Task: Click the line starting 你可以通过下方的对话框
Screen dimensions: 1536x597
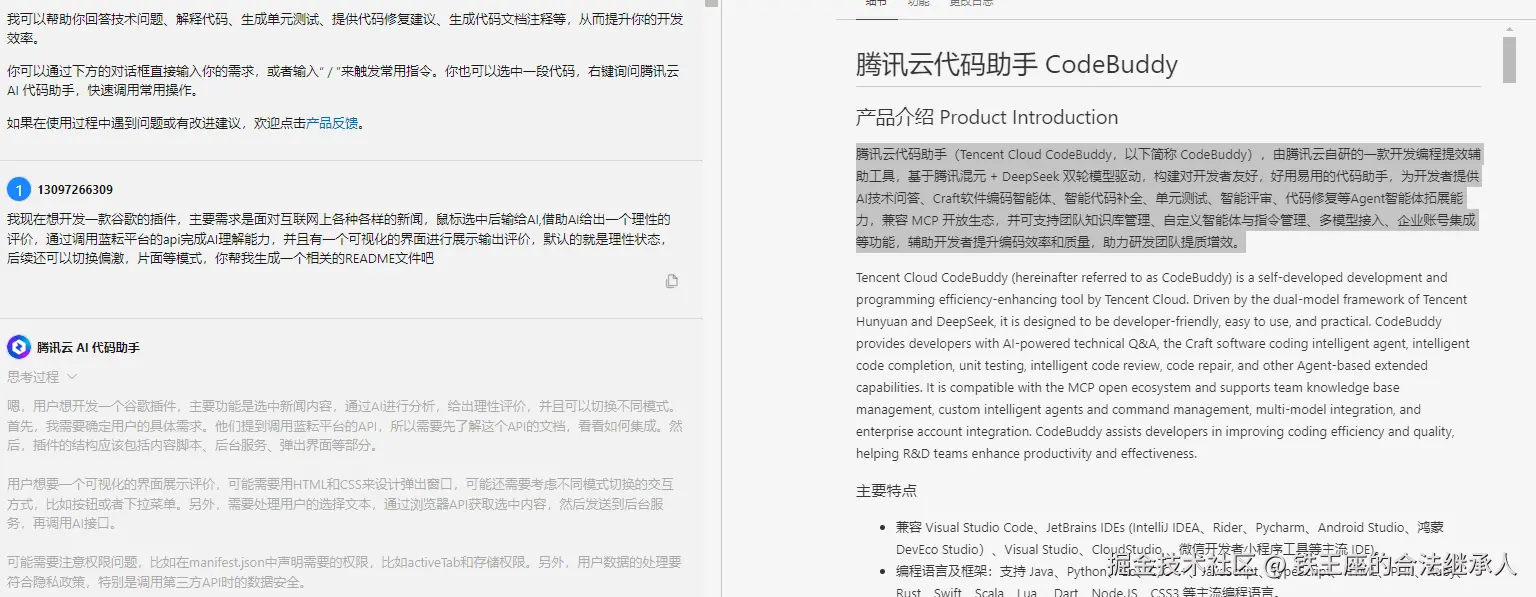Action: tap(343, 81)
